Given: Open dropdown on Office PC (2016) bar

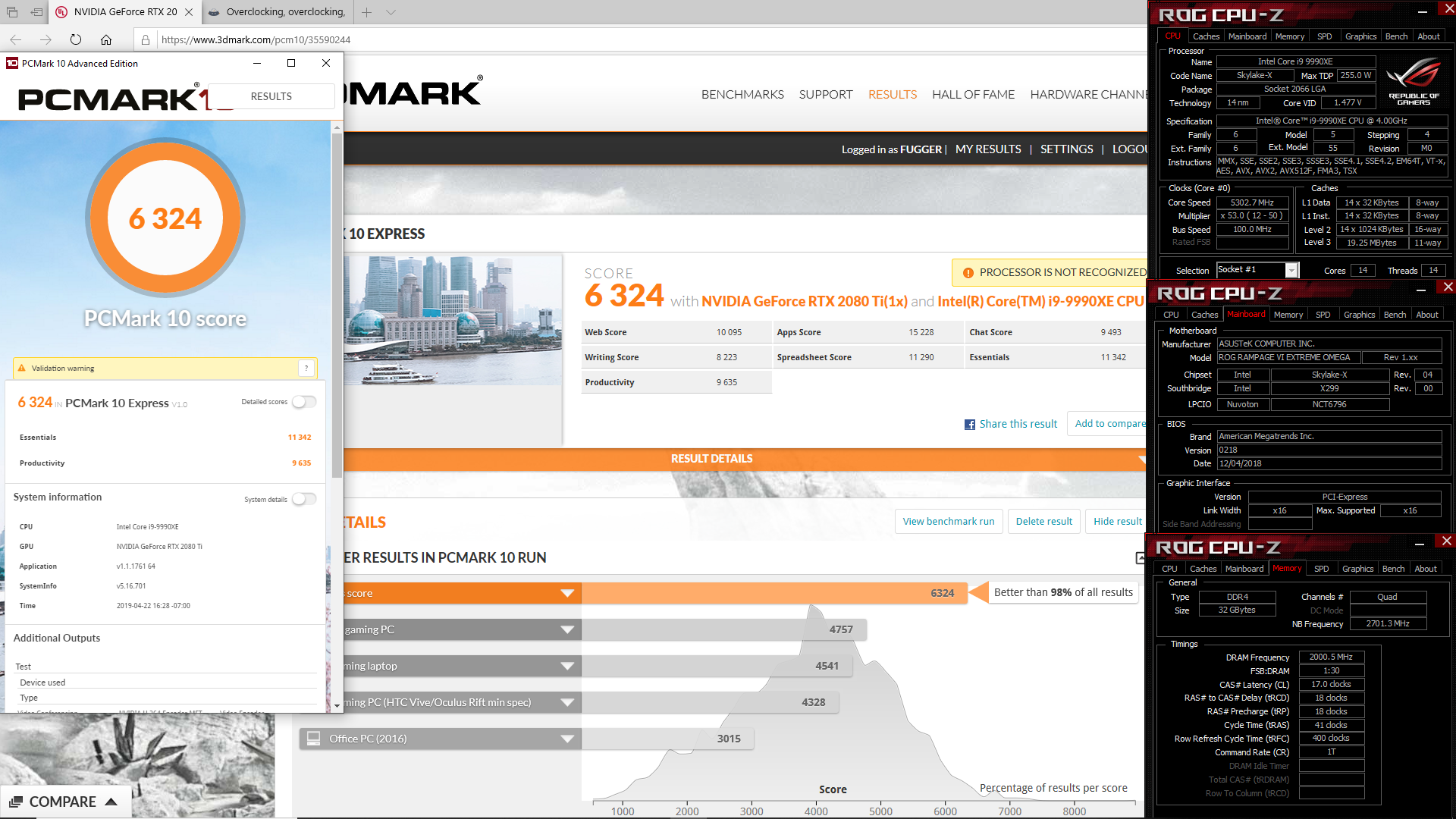Looking at the screenshot, I should pos(567,739).
